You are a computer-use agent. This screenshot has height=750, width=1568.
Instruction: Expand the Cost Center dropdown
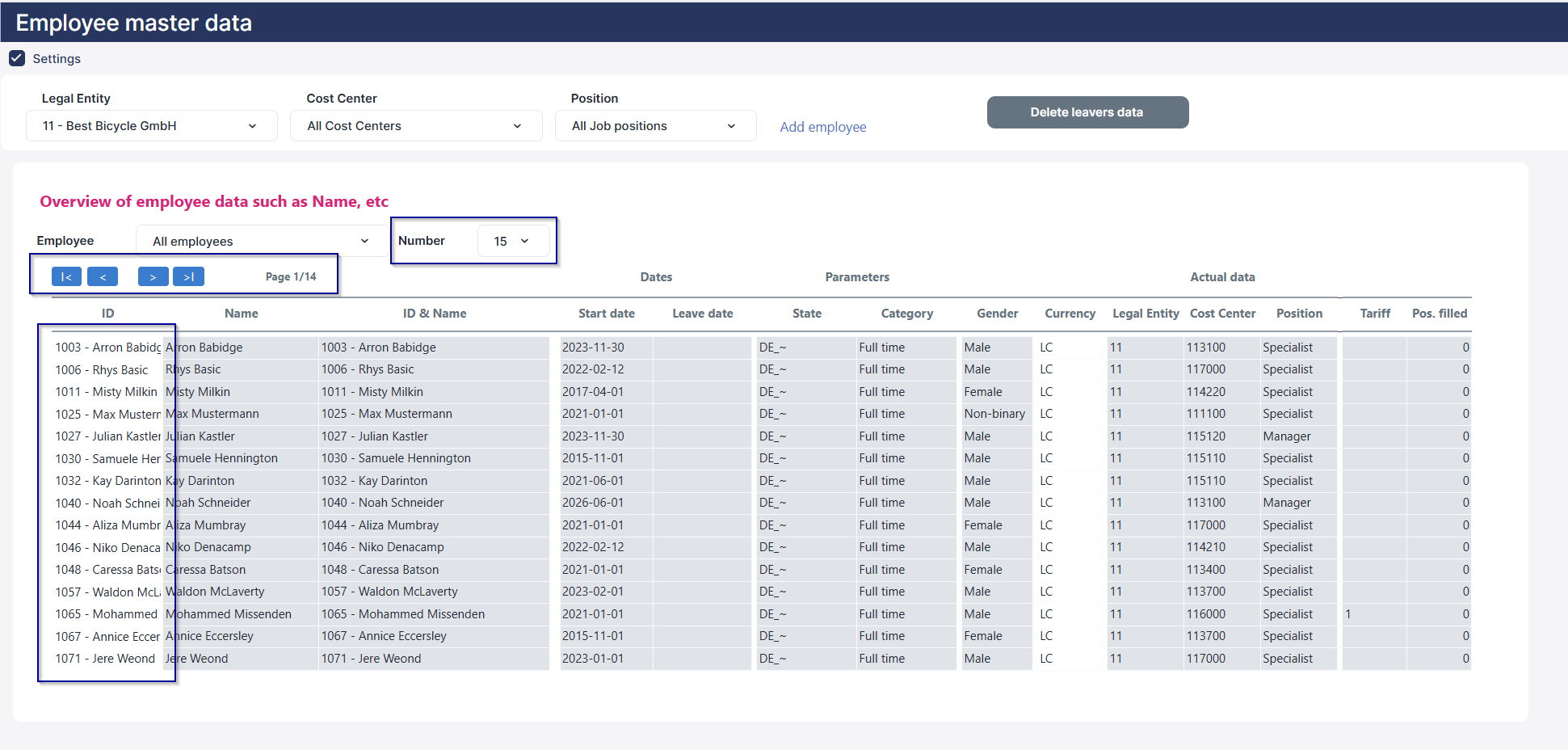click(416, 126)
